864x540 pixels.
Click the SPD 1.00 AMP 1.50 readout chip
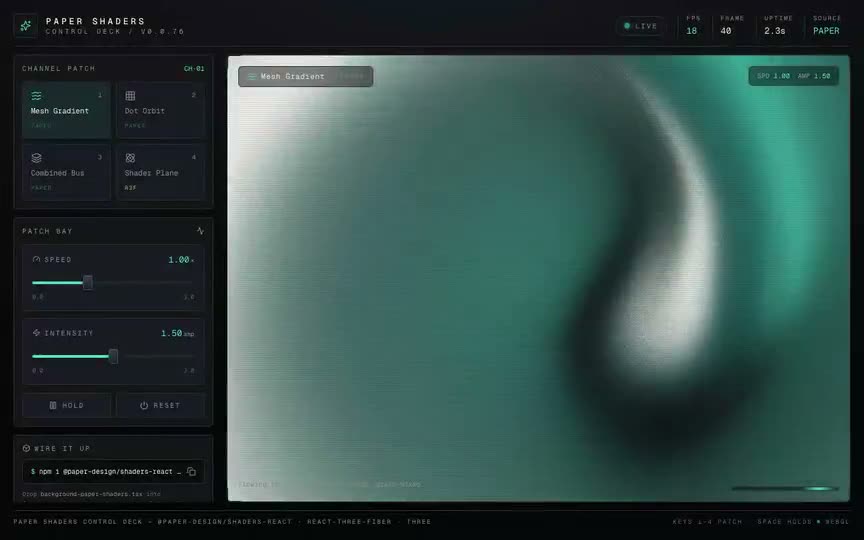[793, 76]
